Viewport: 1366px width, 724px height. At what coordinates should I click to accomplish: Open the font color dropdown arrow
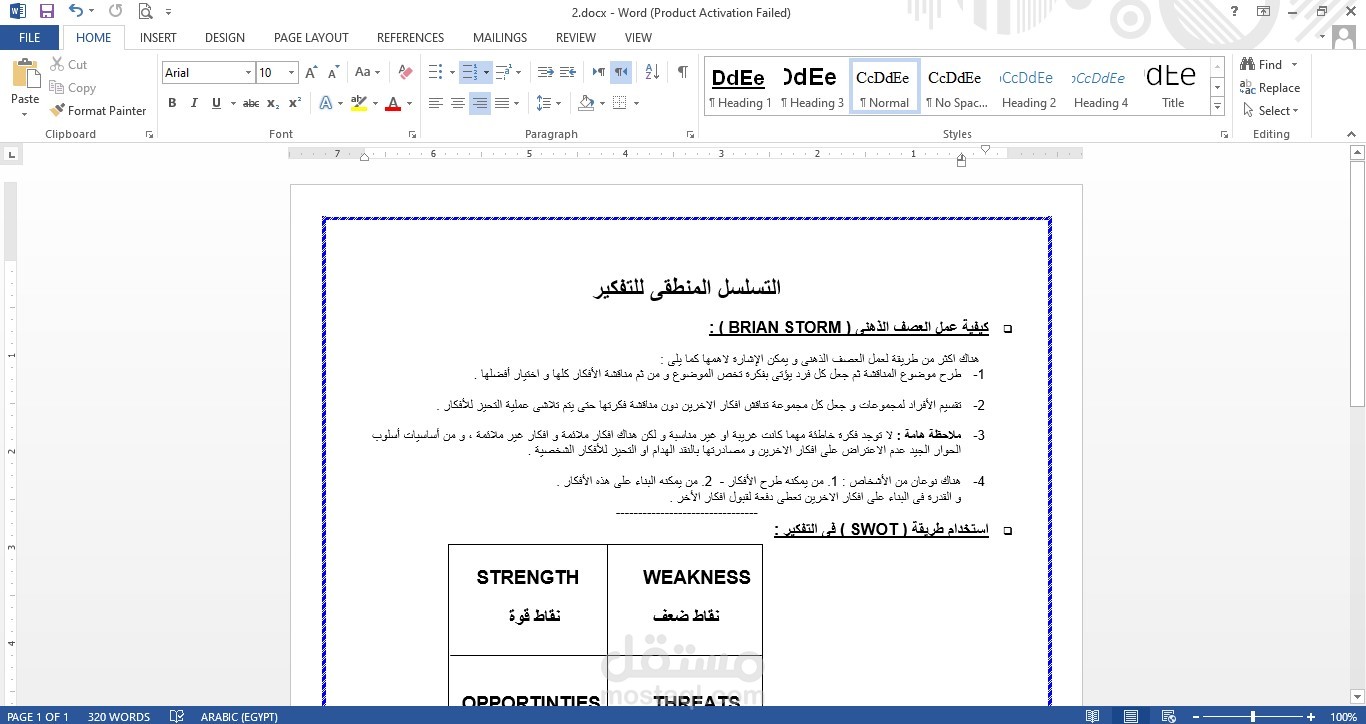click(410, 103)
